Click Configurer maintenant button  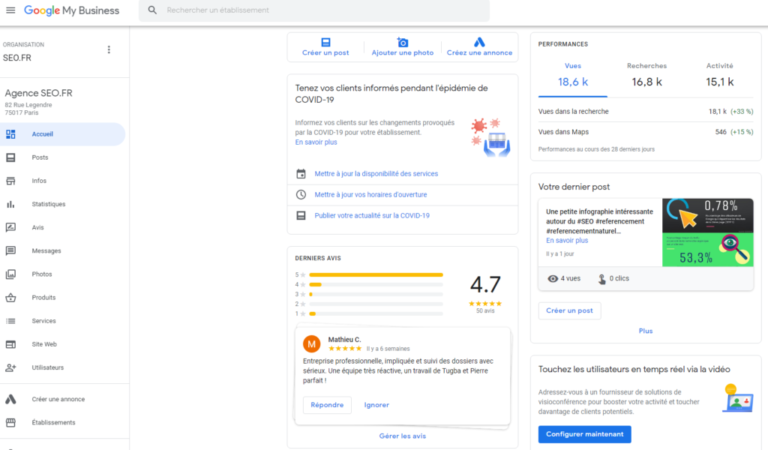(584, 434)
